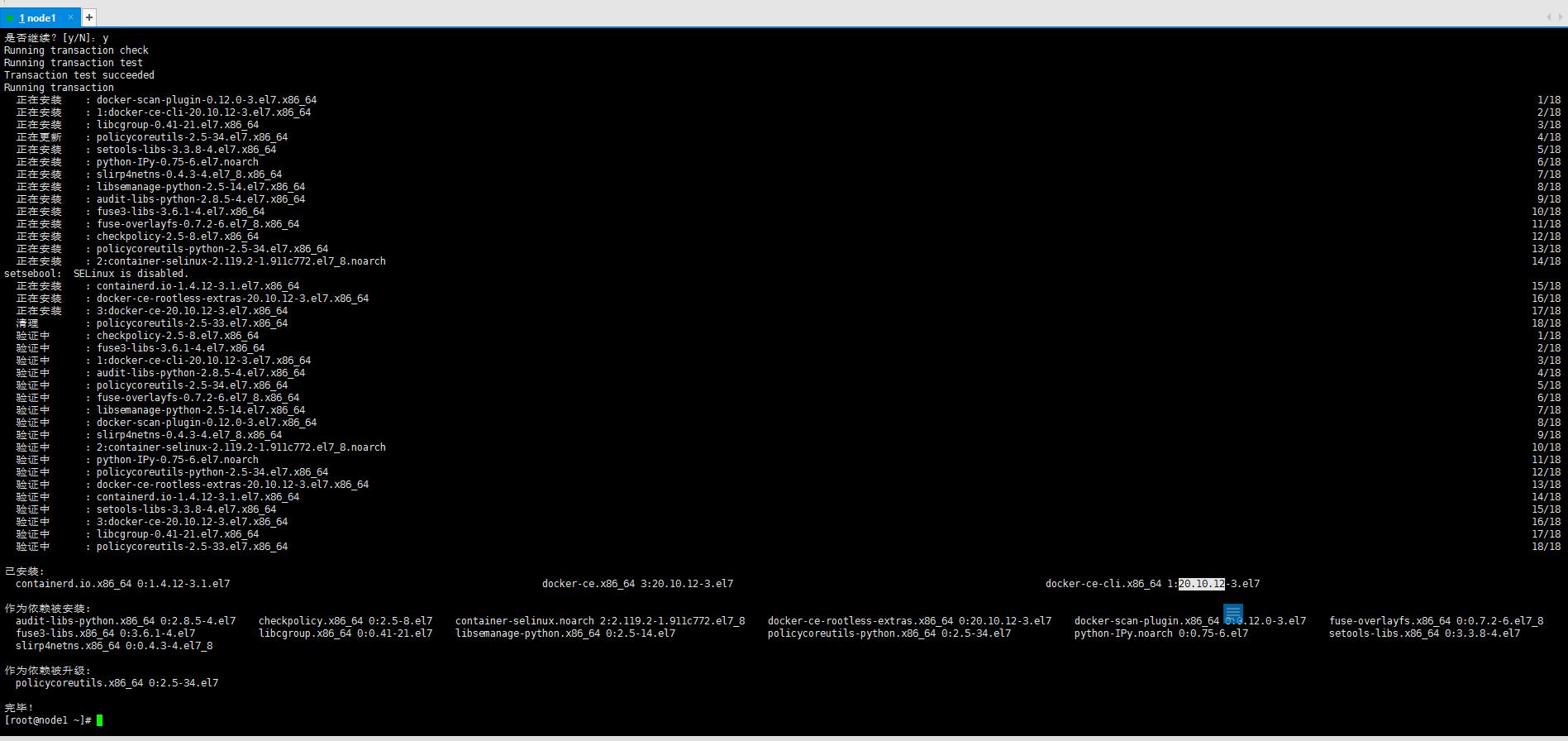Click "libcgroup.x86_64 0:0.41-21.el7" dependency entry
The height and width of the screenshot is (741, 1568).
click(346, 633)
